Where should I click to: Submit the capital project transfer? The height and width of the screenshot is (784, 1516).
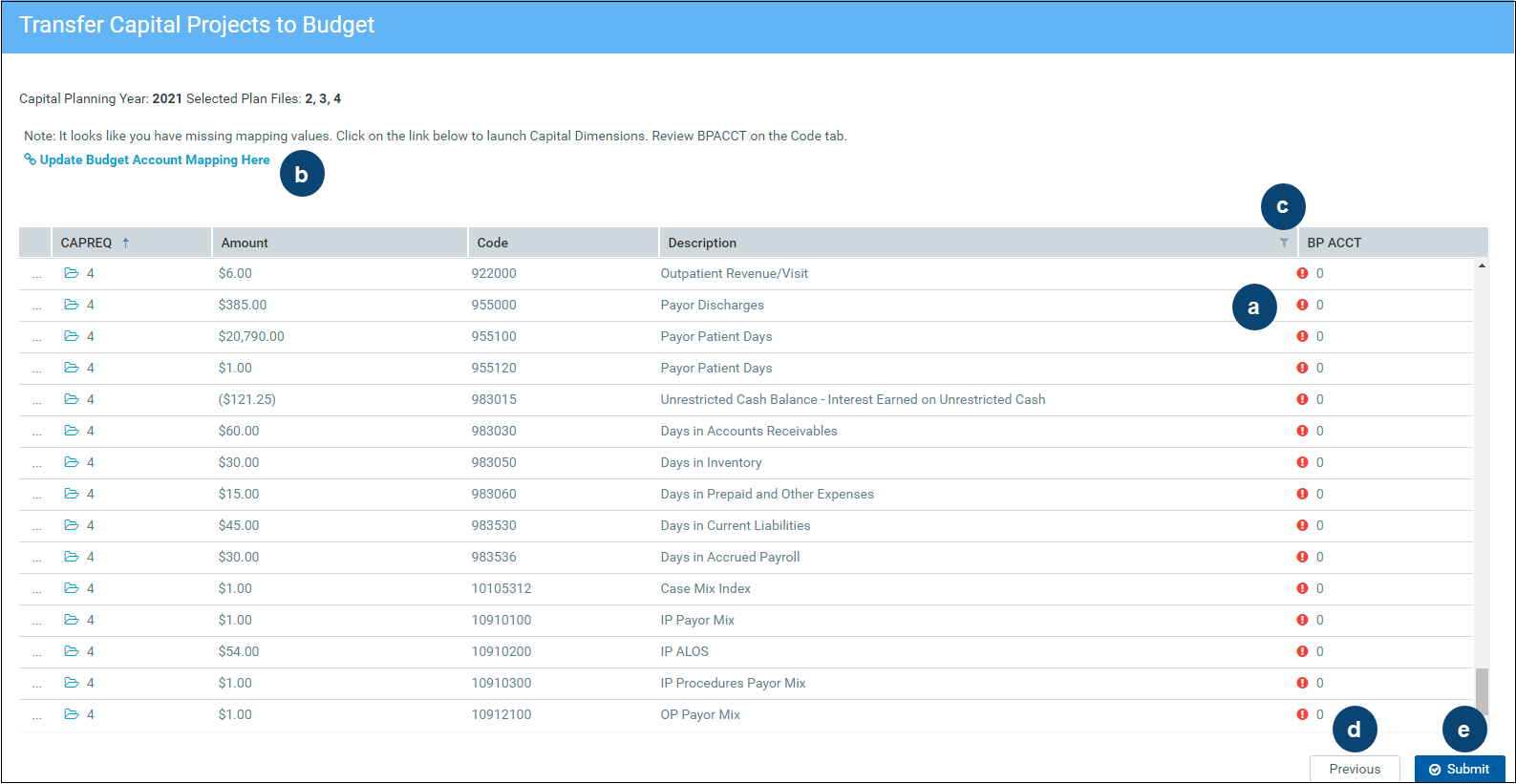pyautogui.click(x=1460, y=769)
